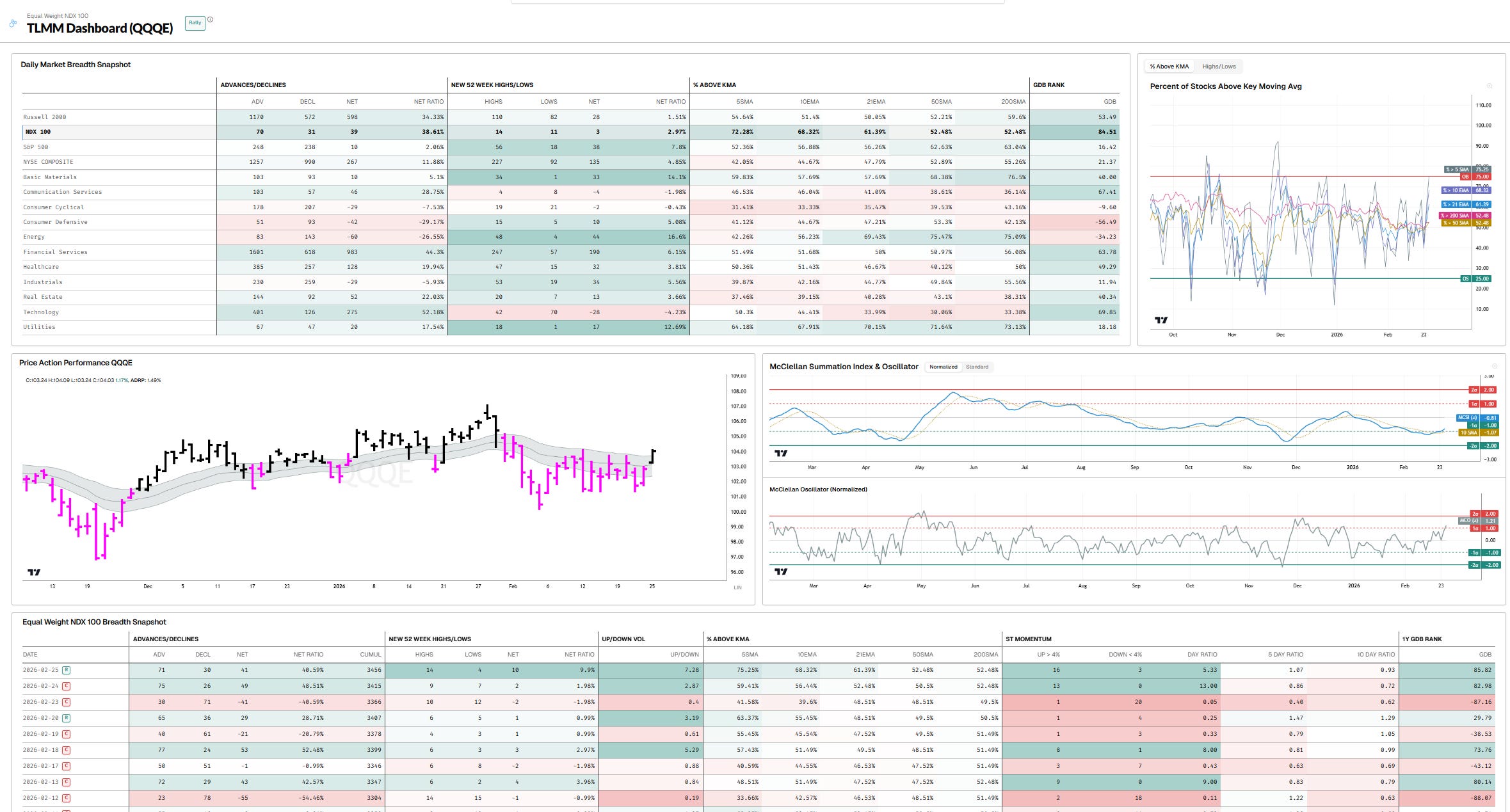Click the green OS 25.00 level label
The width and height of the screenshot is (1510, 812).
point(1477,279)
